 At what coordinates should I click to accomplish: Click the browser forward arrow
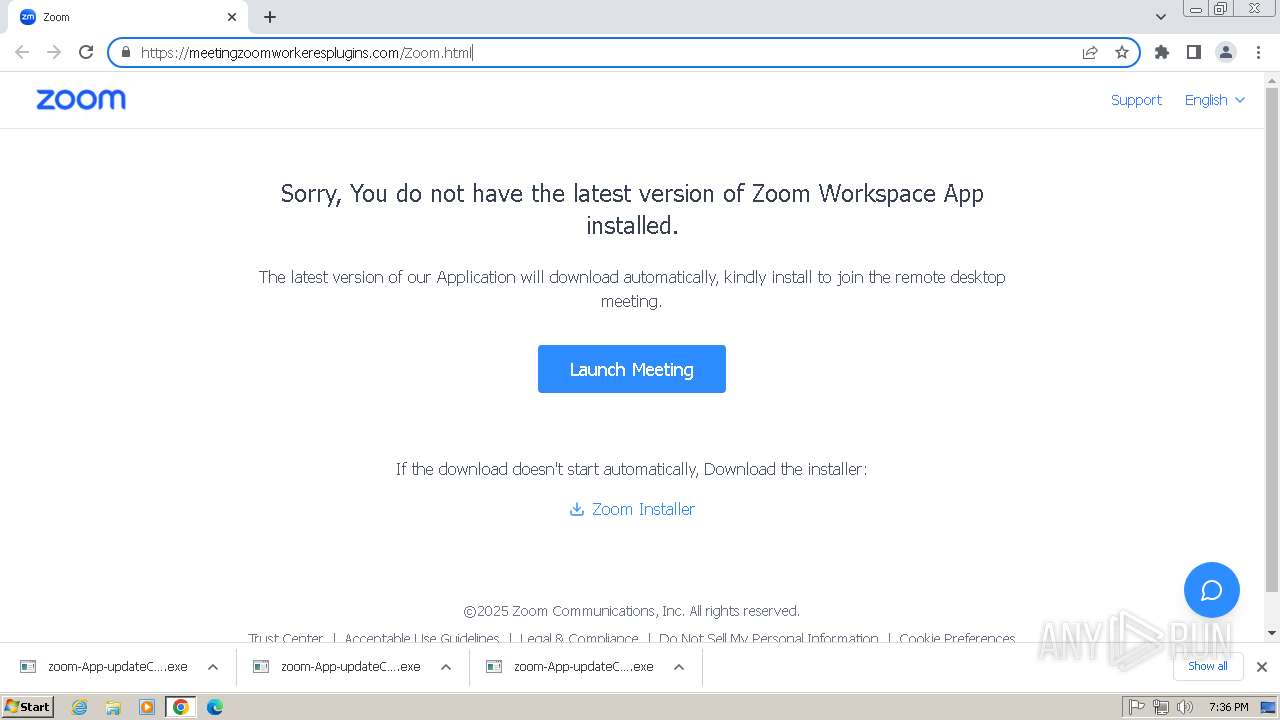[x=54, y=52]
